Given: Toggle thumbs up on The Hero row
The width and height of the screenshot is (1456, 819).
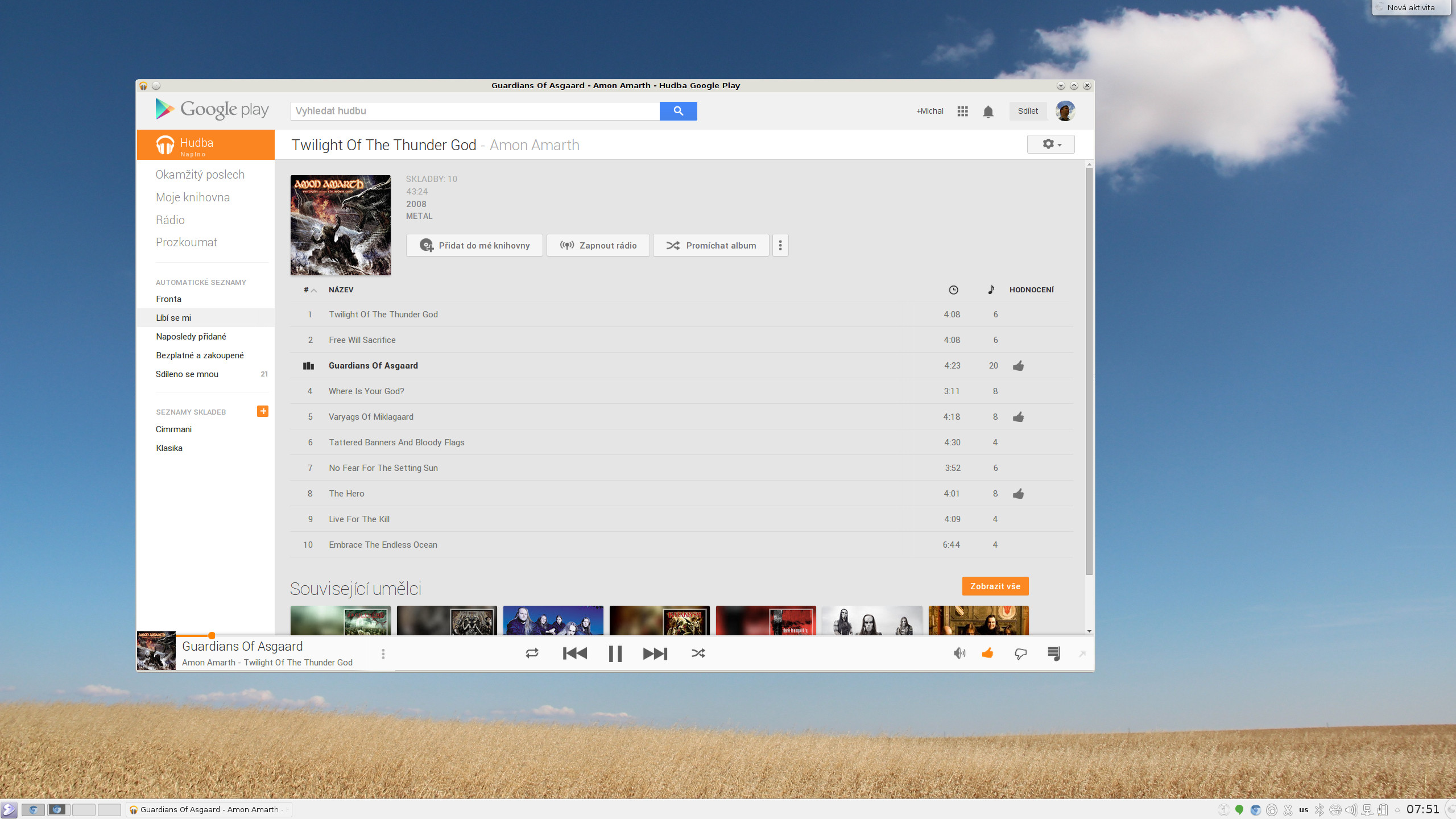Looking at the screenshot, I should 1018,494.
